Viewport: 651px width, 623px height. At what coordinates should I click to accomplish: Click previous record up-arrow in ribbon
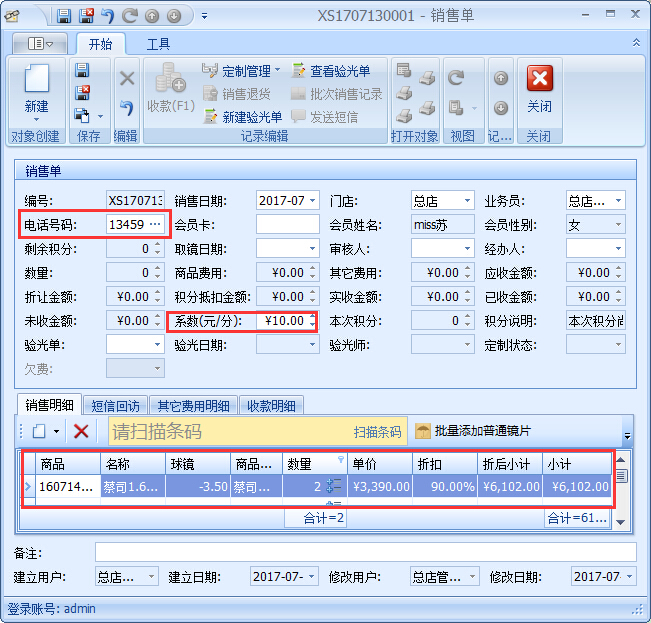click(x=501, y=78)
